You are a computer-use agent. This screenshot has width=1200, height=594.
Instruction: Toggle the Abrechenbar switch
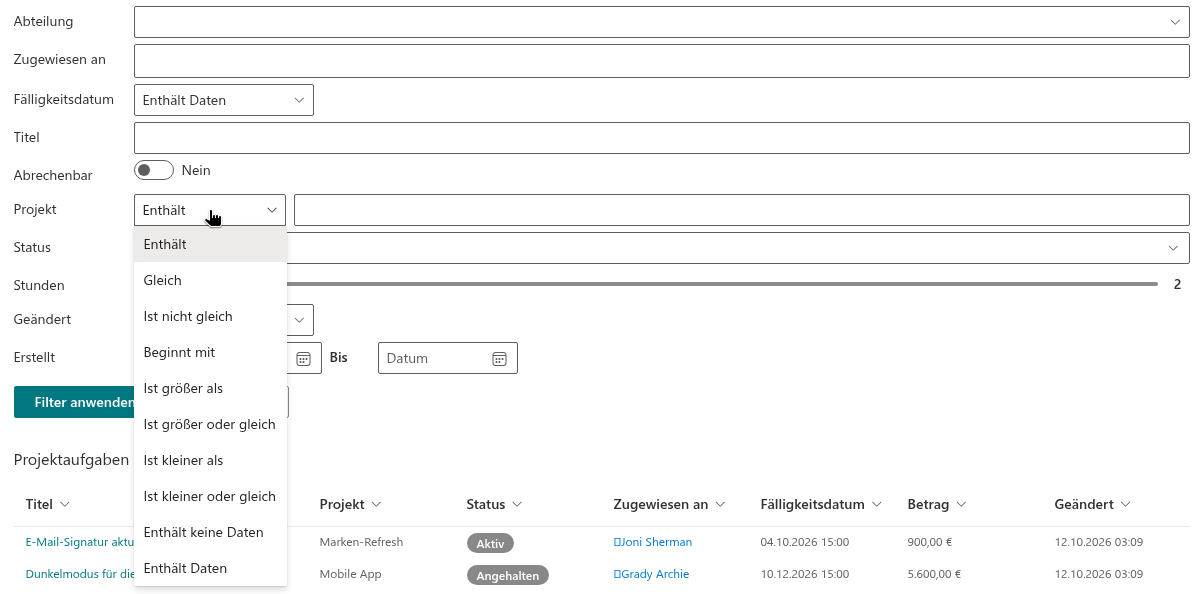pyautogui.click(x=154, y=171)
